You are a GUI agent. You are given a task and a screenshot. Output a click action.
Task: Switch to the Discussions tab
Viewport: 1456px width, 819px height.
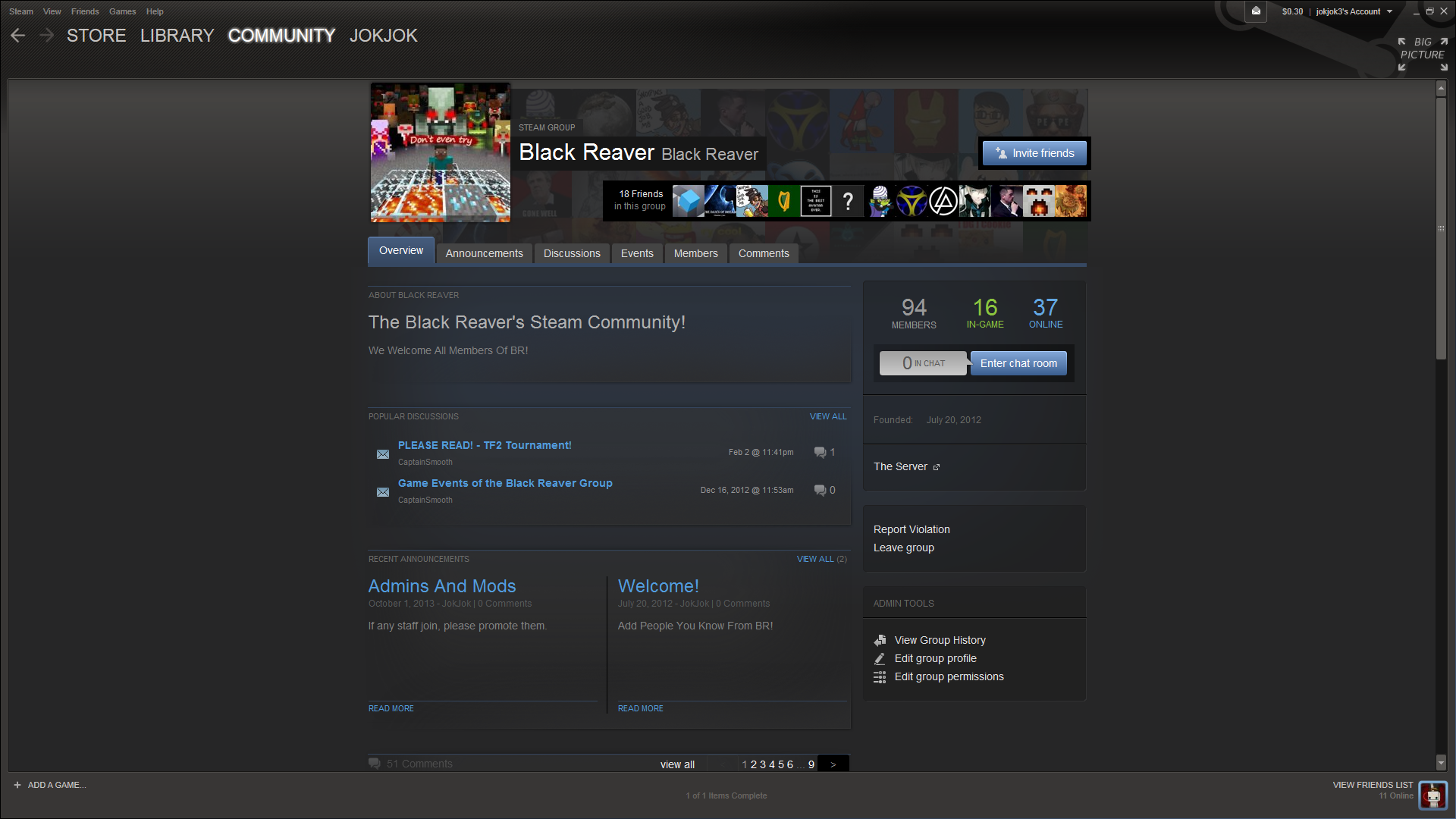pyautogui.click(x=572, y=253)
